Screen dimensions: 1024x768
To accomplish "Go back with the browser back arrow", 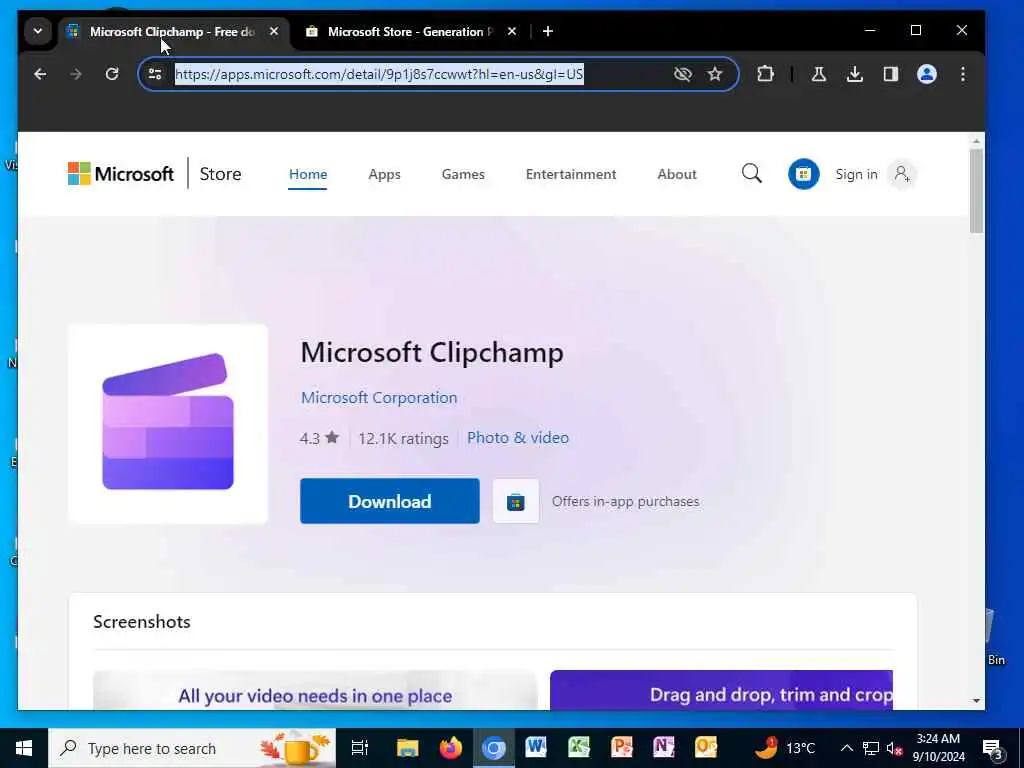I will 40,74.
